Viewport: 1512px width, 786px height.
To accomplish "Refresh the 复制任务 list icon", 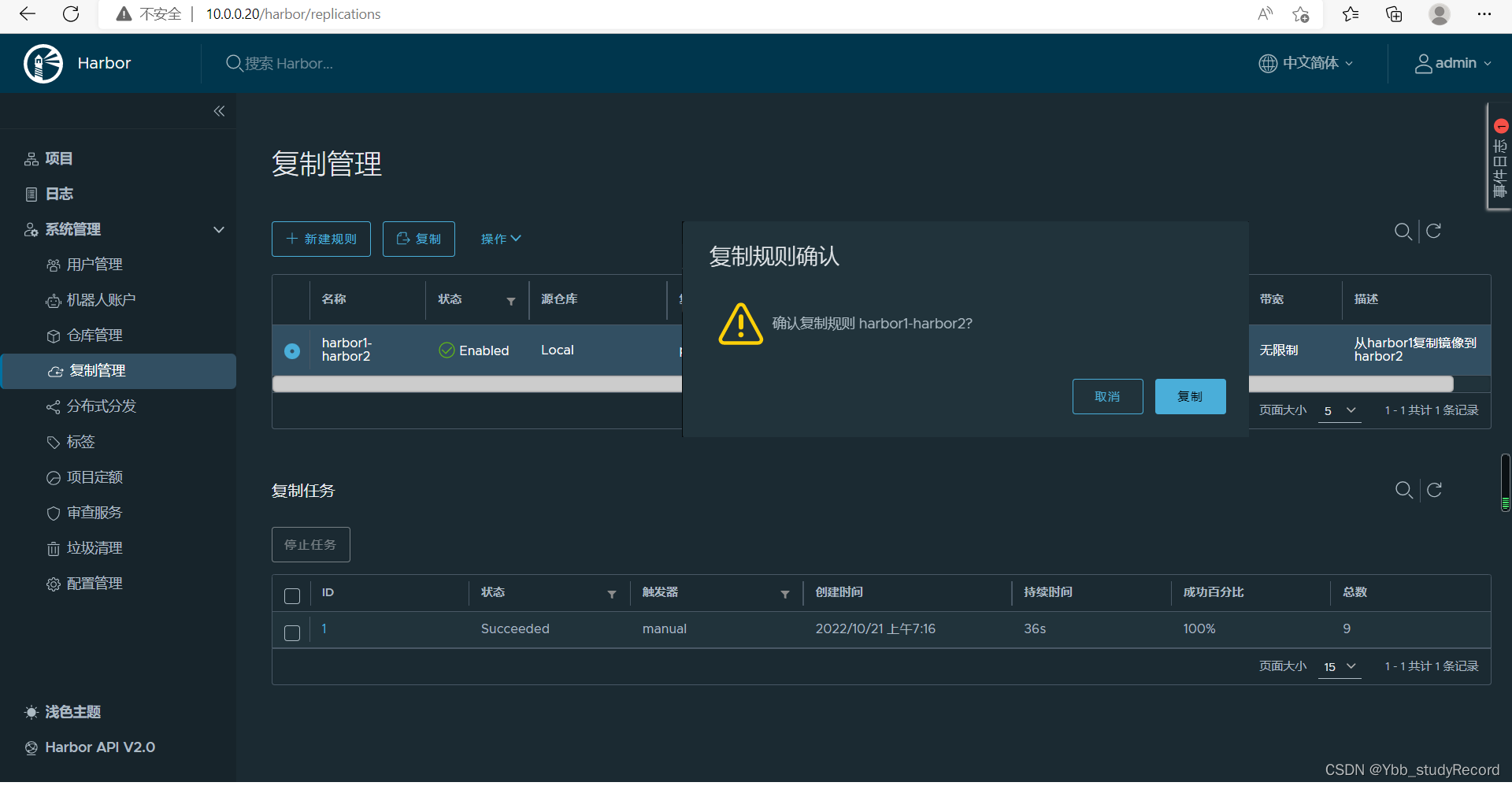I will coord(1435,491).
